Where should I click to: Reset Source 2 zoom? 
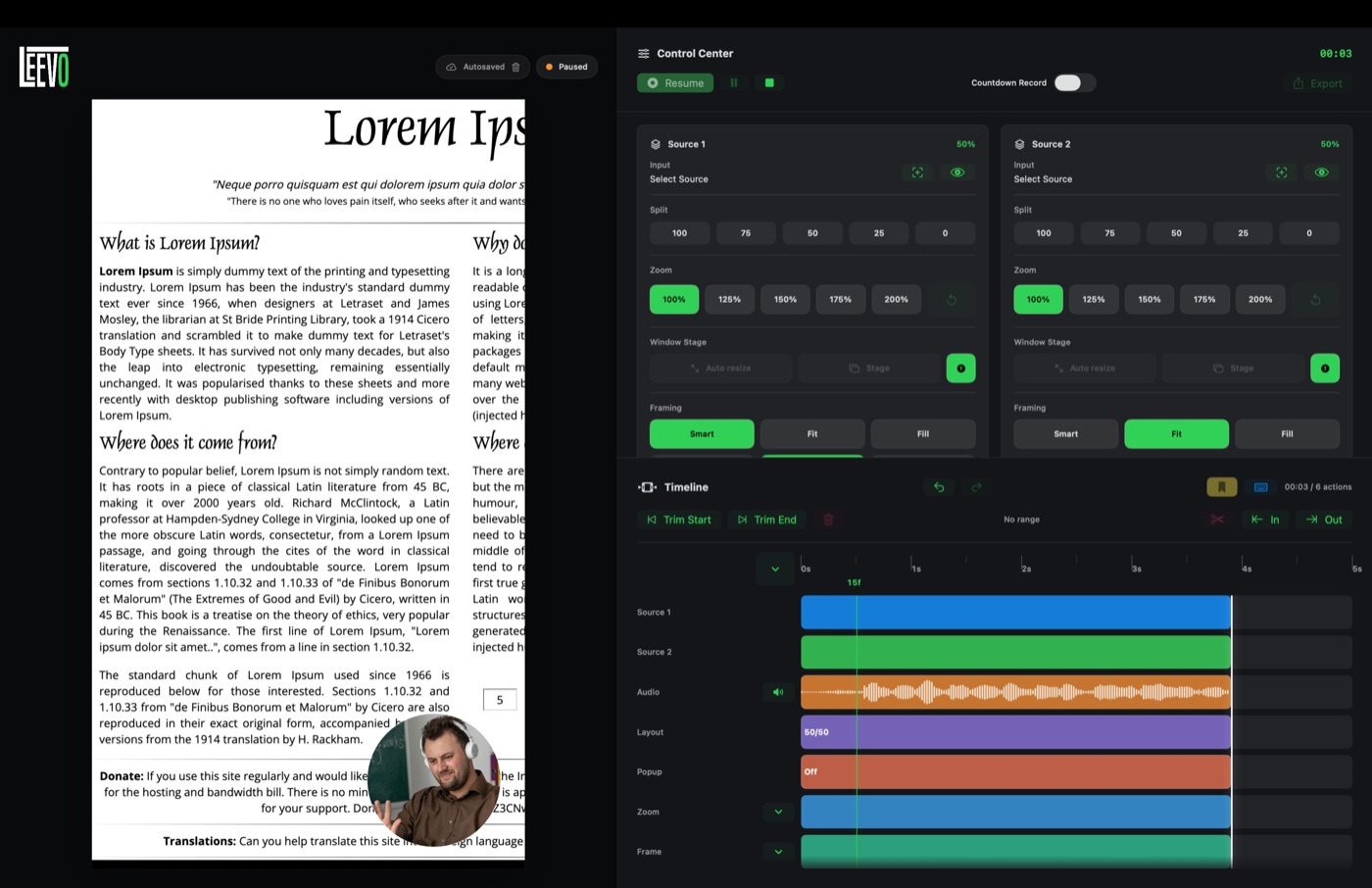pos(1316,300)
